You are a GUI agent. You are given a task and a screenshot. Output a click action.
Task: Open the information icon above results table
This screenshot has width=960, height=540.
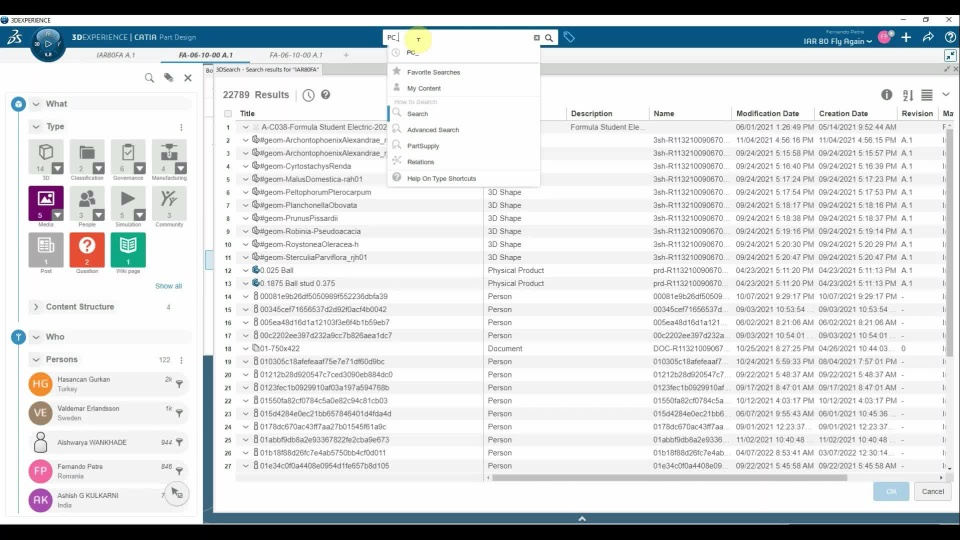(887, 94)
